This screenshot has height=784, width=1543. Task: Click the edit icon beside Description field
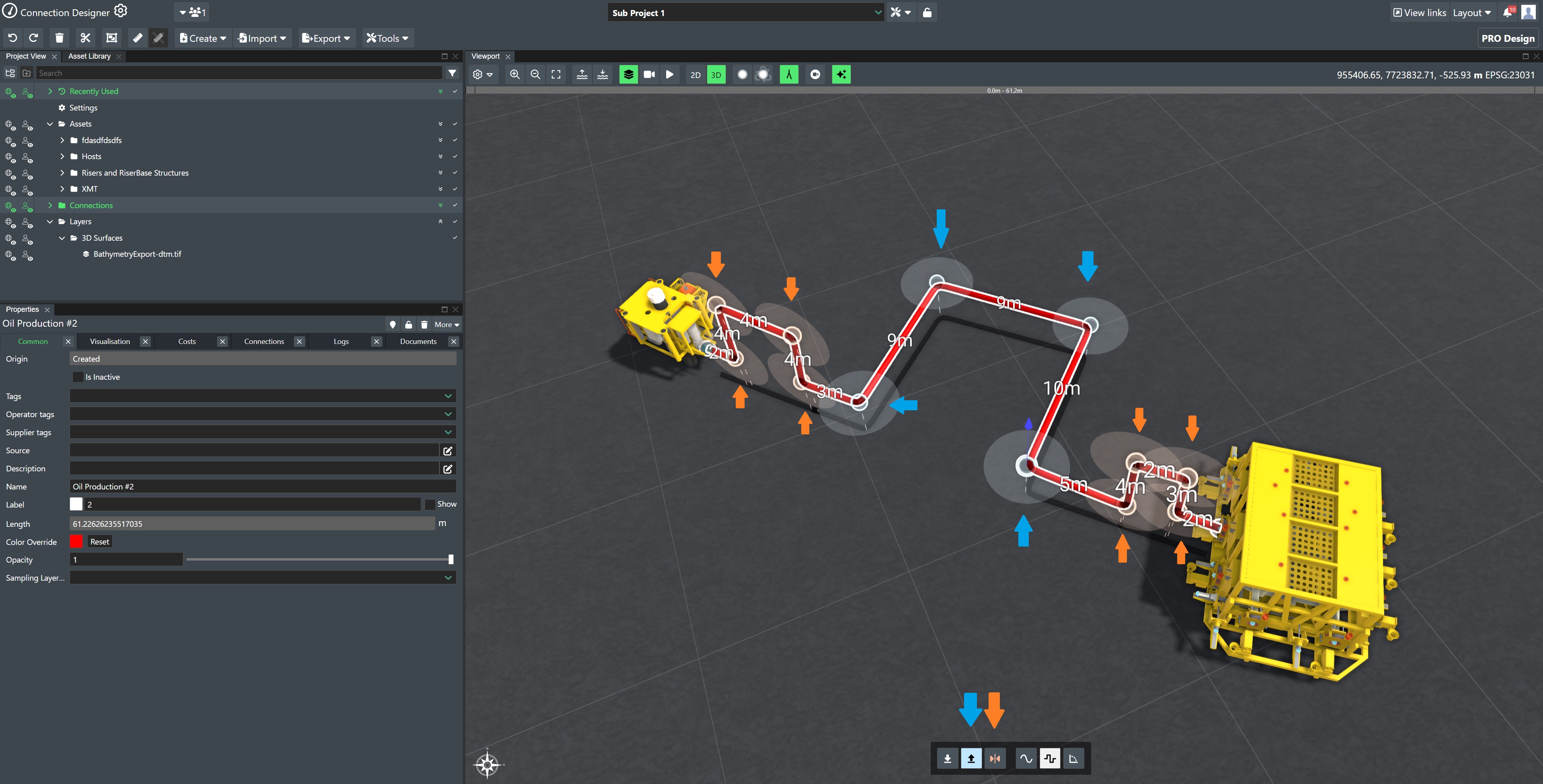(x=447, y=469)
